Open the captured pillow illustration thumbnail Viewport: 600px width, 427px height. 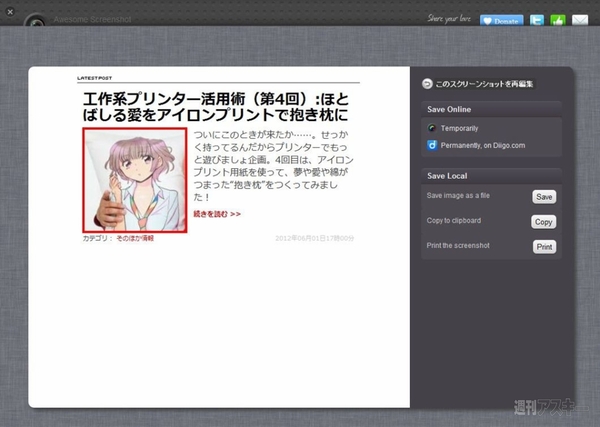135,180
